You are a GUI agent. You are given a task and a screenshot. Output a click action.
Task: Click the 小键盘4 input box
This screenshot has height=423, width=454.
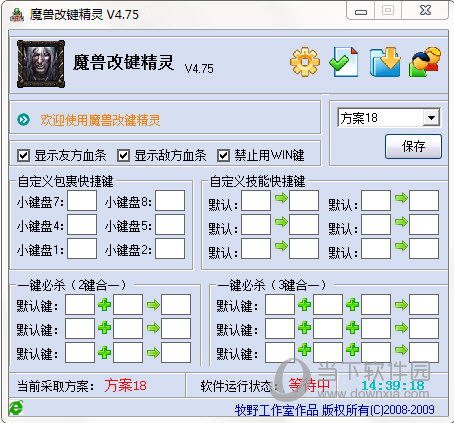point(82,225)
